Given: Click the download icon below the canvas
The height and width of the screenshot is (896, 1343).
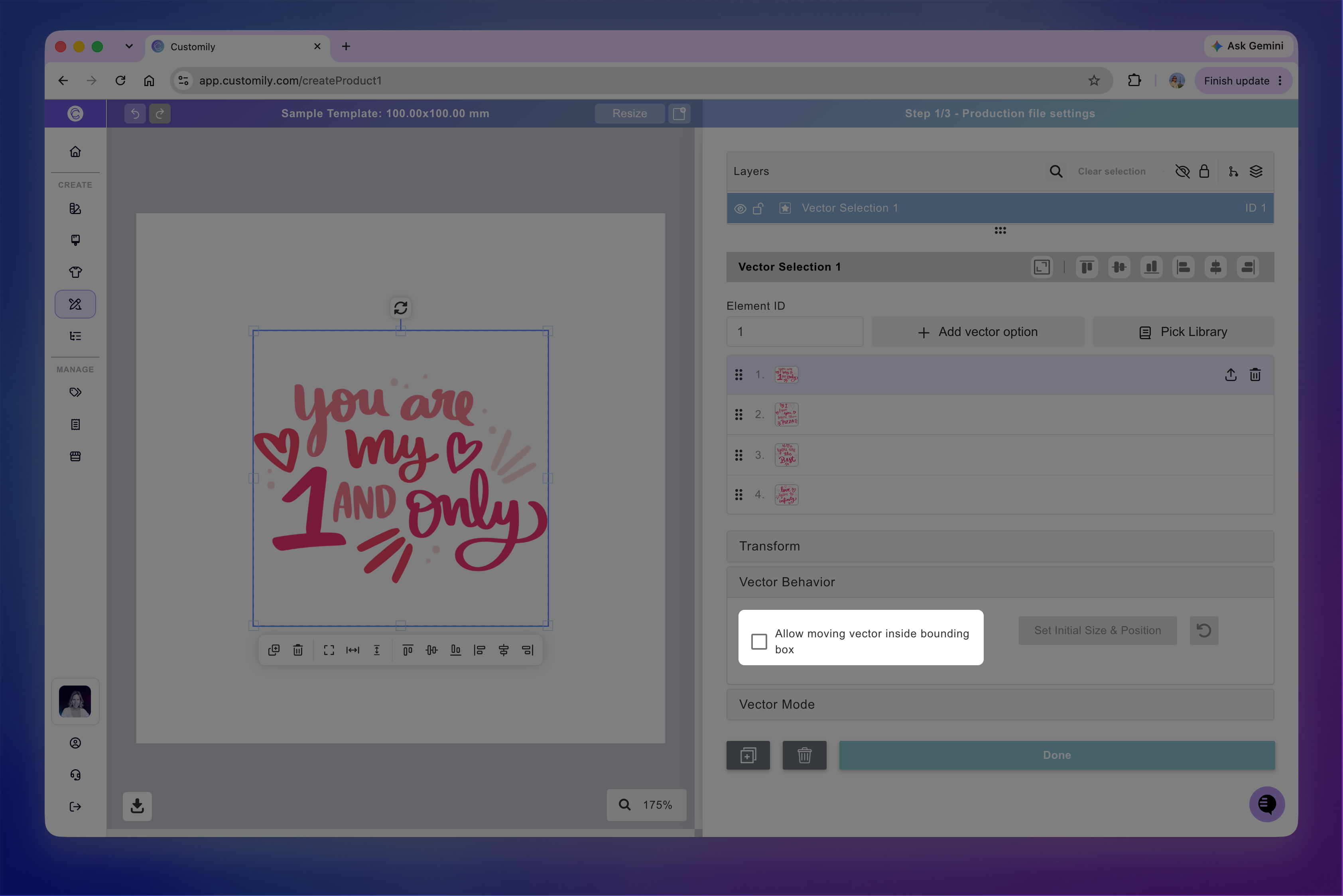Looking at the screenshot, I should point(137,806).
